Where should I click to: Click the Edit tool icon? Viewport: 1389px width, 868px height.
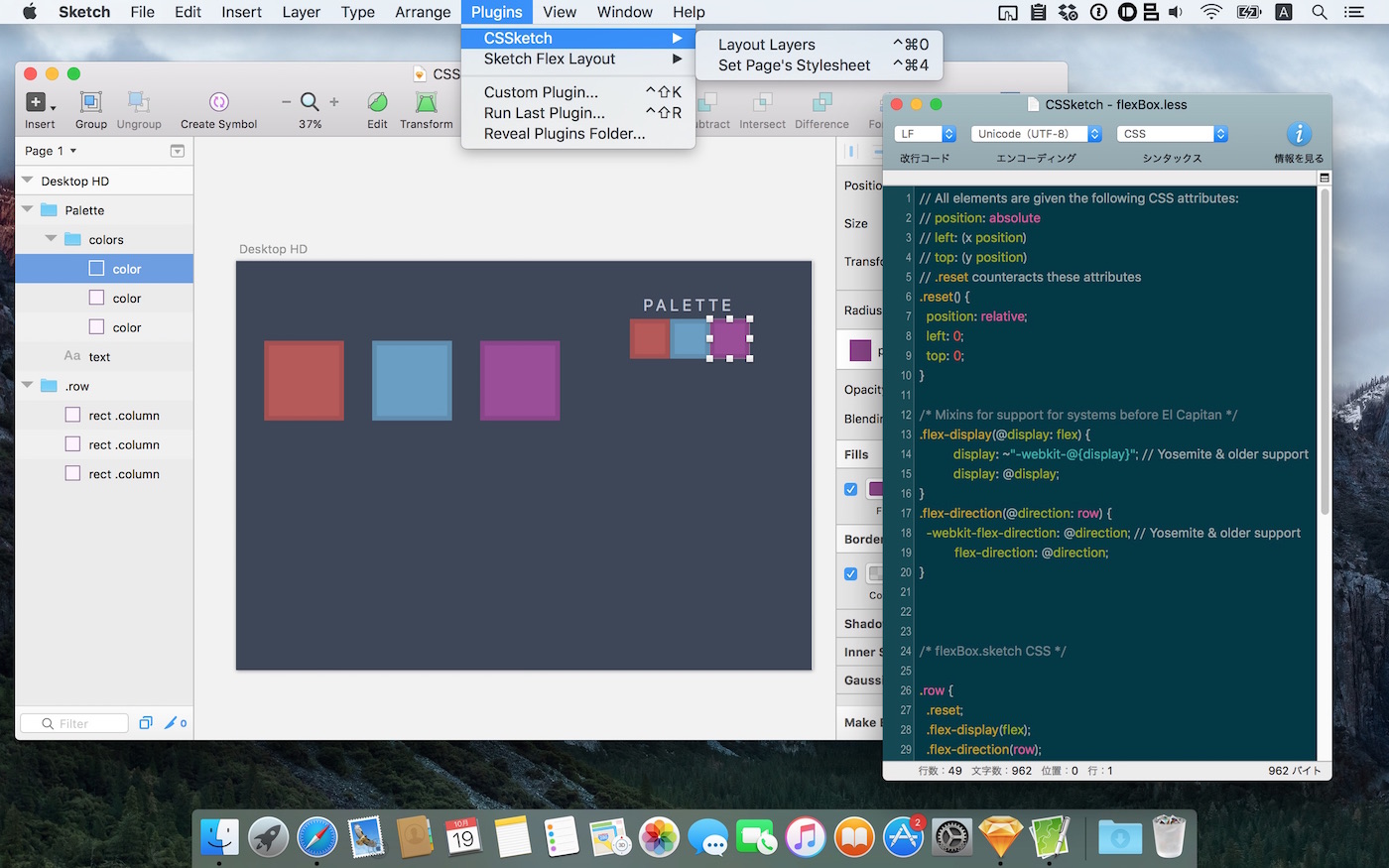pos(377,102)
